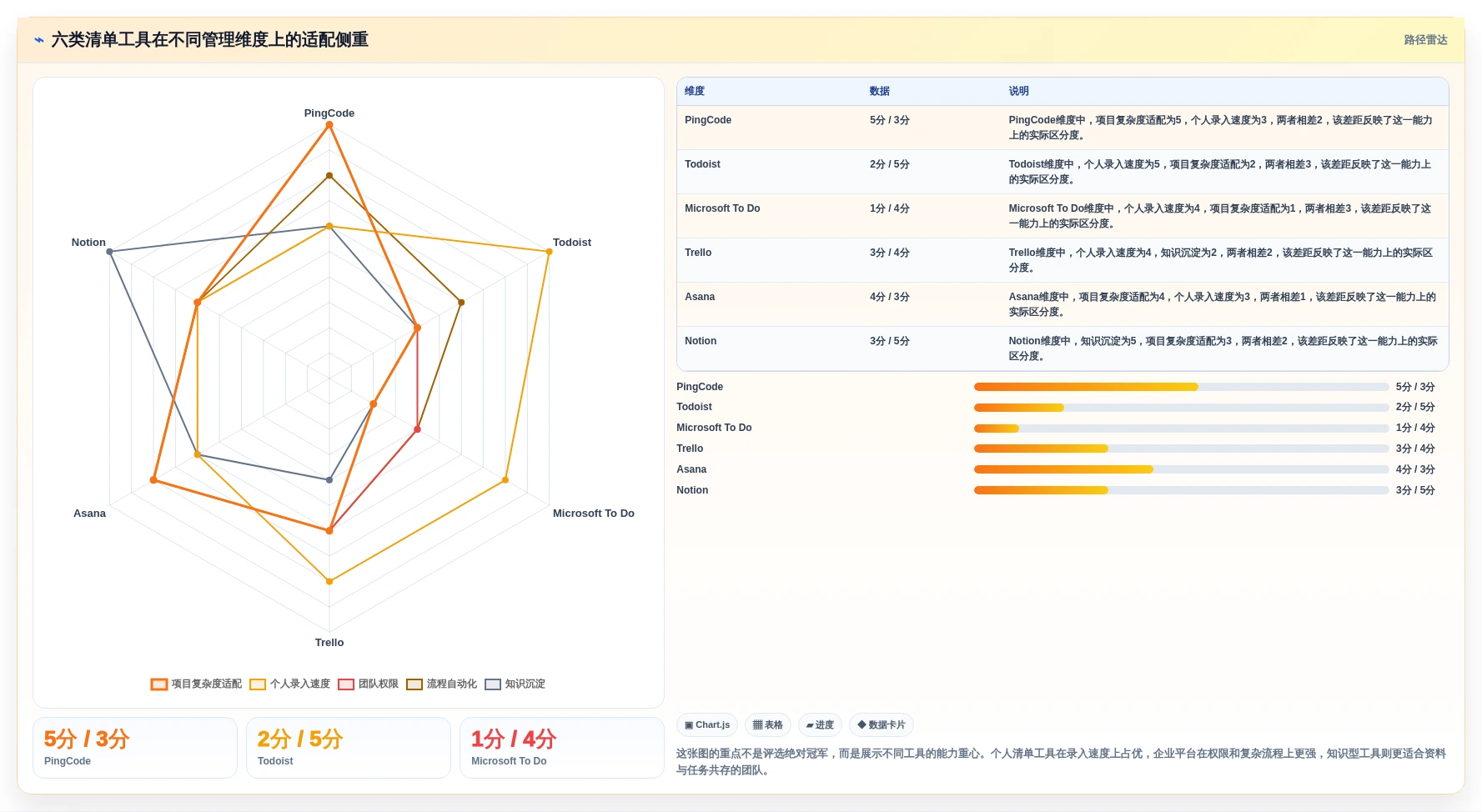
Task: Open the Microsoft To Do 1分 / 4分 data card
Action: 562,748
